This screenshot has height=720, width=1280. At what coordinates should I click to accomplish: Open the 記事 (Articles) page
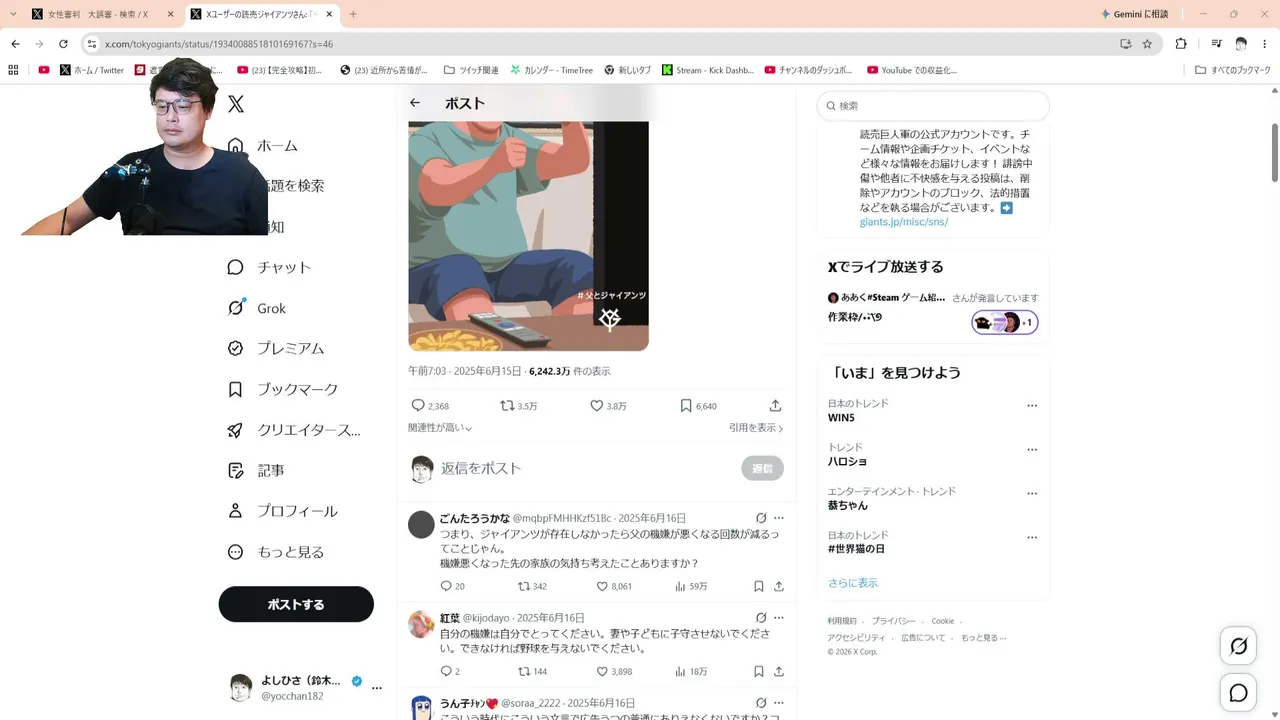click(256, 470)
